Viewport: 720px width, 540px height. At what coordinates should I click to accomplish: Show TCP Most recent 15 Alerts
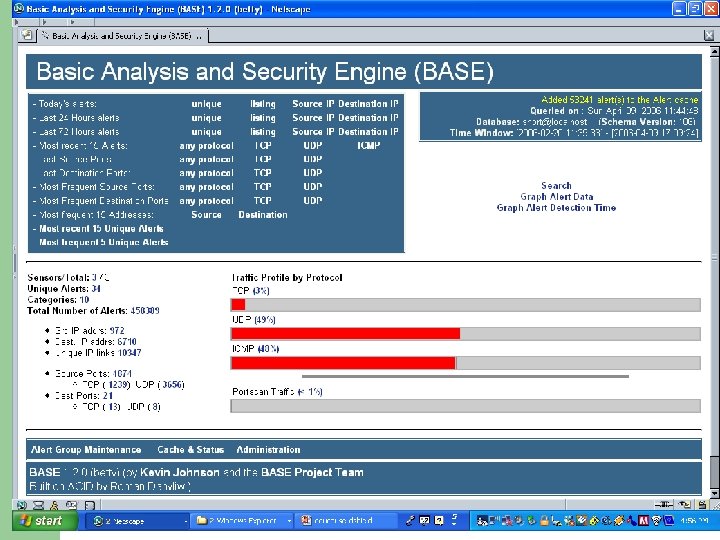(263, 146)
